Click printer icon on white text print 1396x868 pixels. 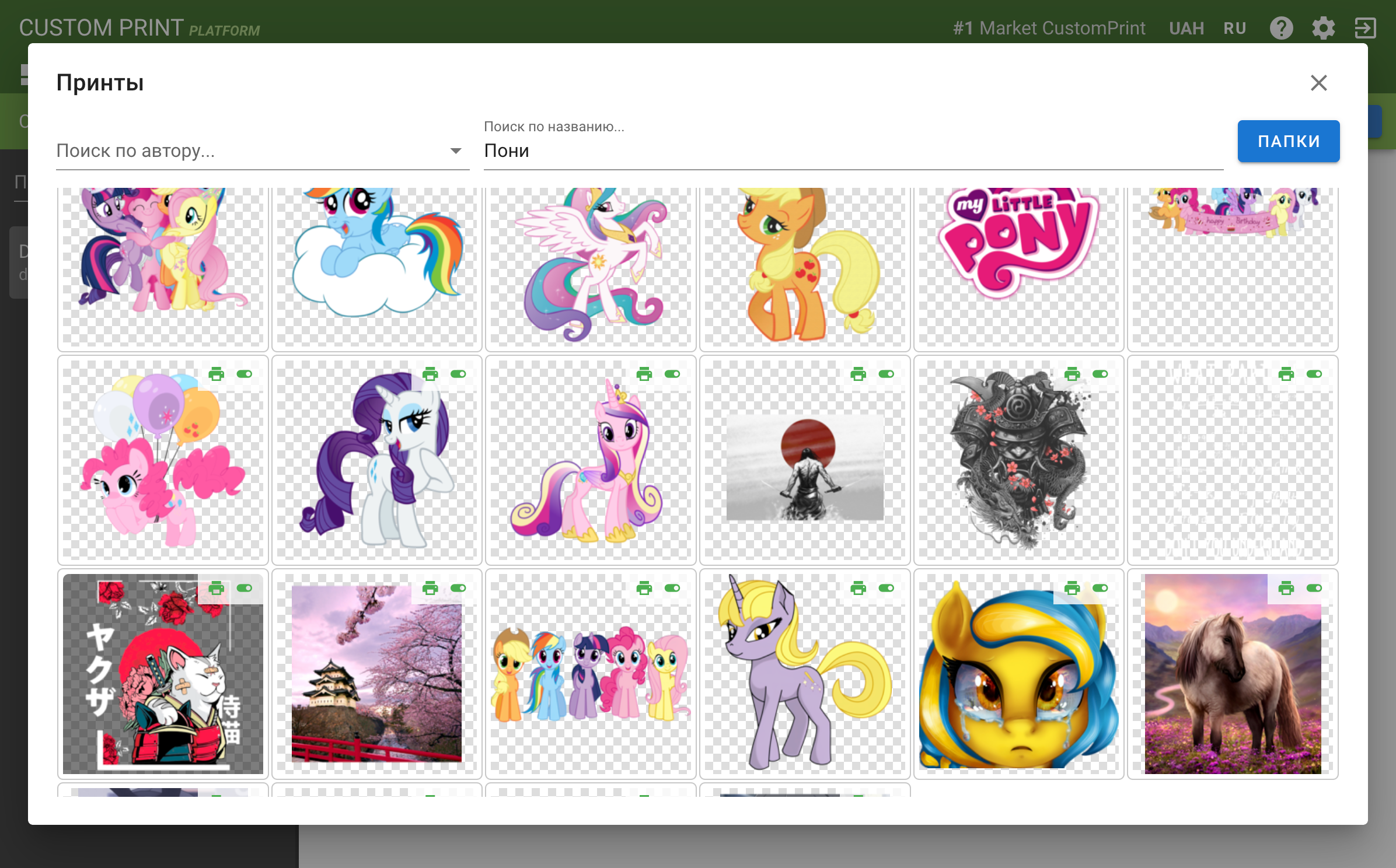[x=1286, y=374]
